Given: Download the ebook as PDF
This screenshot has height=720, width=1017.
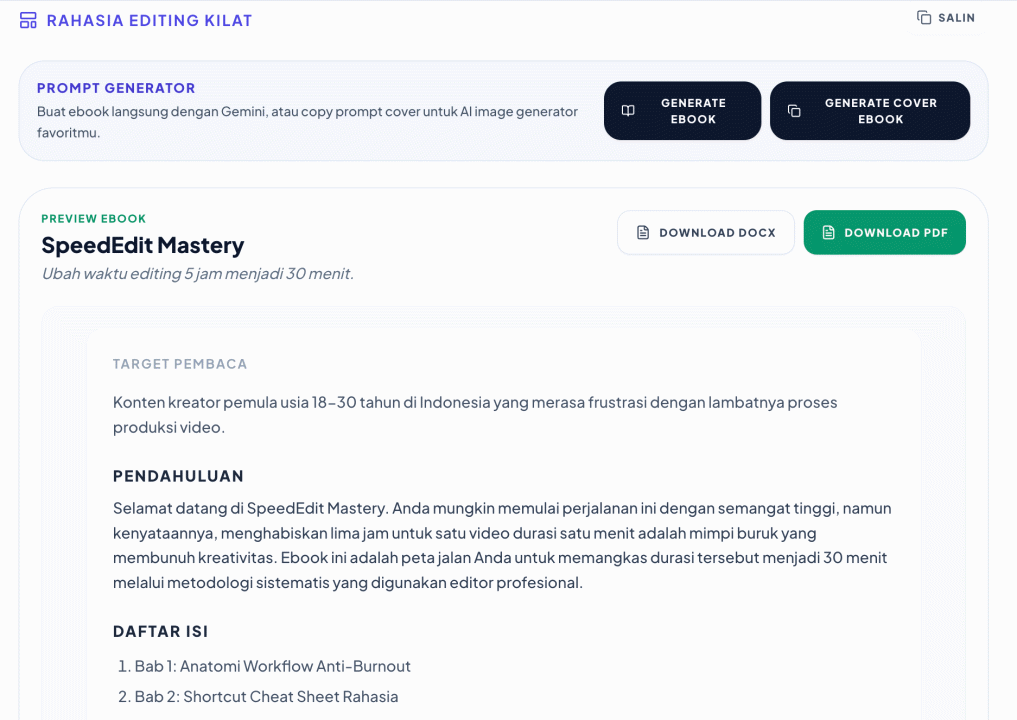Looking at the screenshot, I should click(885, 232).
